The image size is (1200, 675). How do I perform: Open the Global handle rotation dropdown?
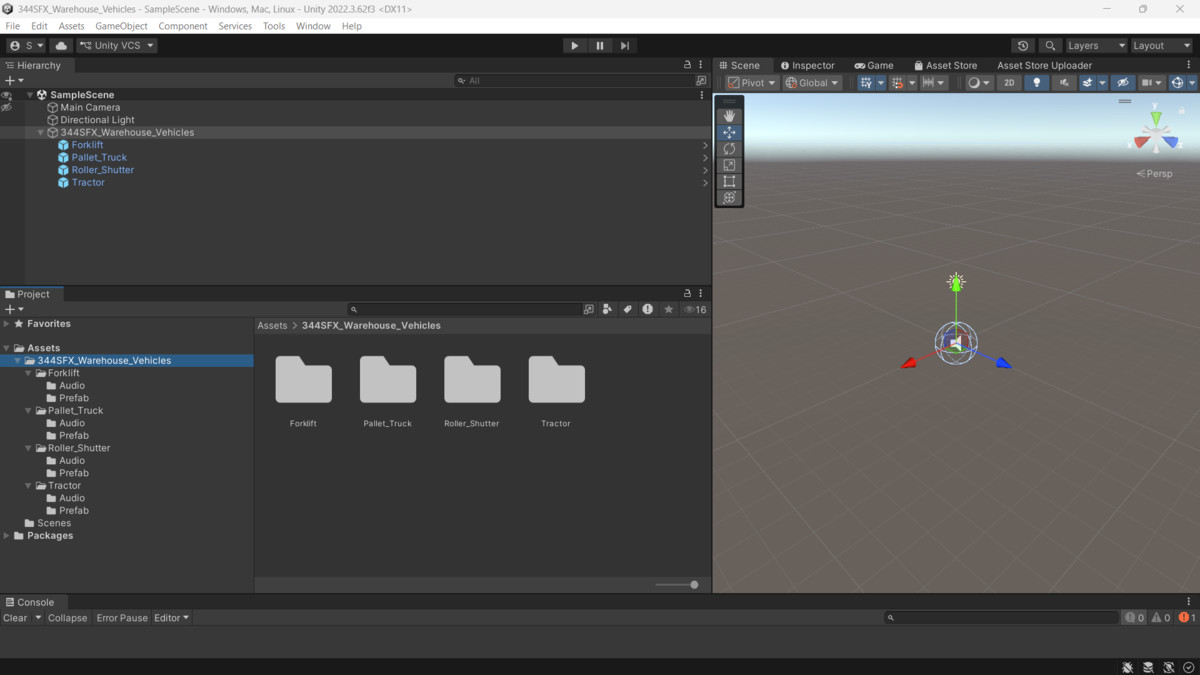point(812,83)
